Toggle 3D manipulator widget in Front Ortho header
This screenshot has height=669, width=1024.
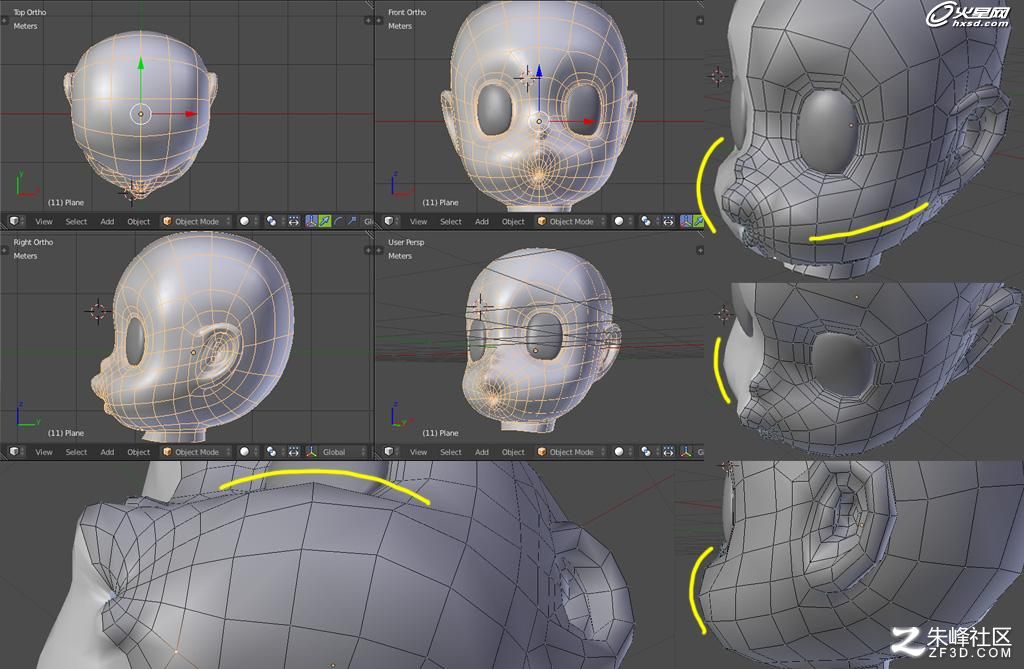pos(686,221)
